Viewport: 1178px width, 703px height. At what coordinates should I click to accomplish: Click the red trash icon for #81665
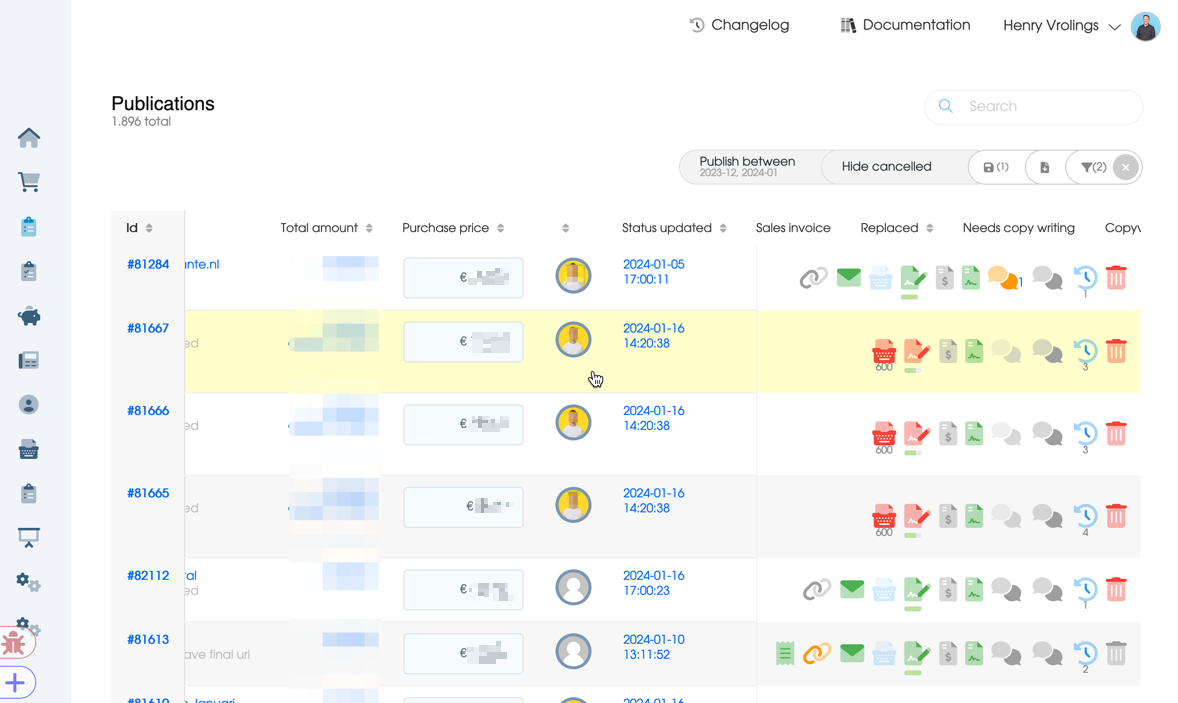pos(1116,515)
